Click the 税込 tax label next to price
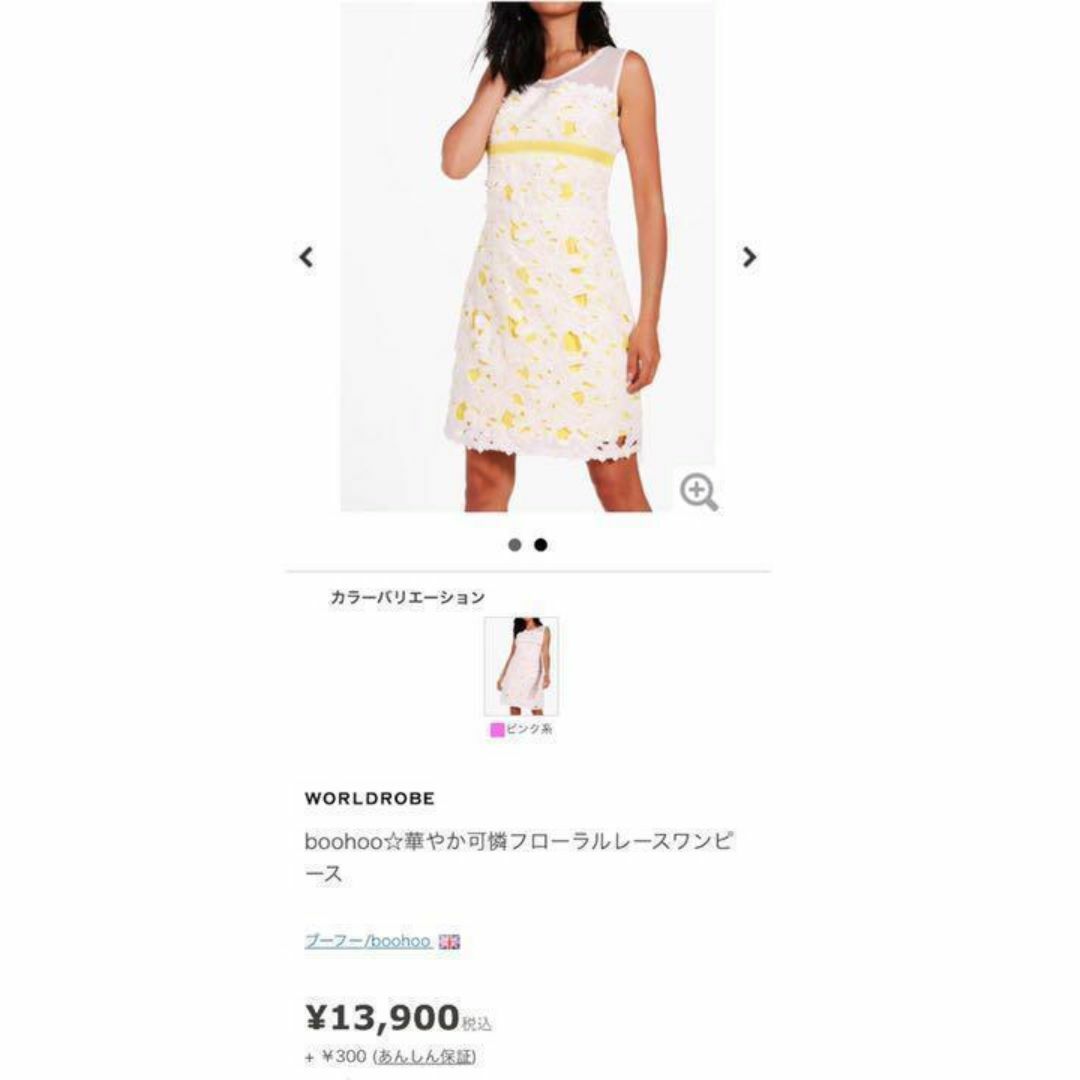This screenshot has height=1080, width=1080. point(477,1024)
